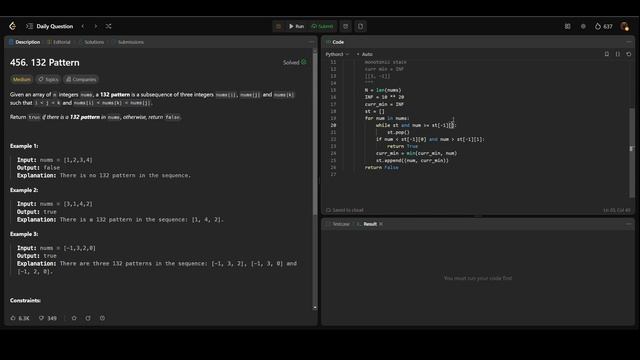Click the Saved to cloud status
The width and height of the screenshot is (640, 360).
344,210
